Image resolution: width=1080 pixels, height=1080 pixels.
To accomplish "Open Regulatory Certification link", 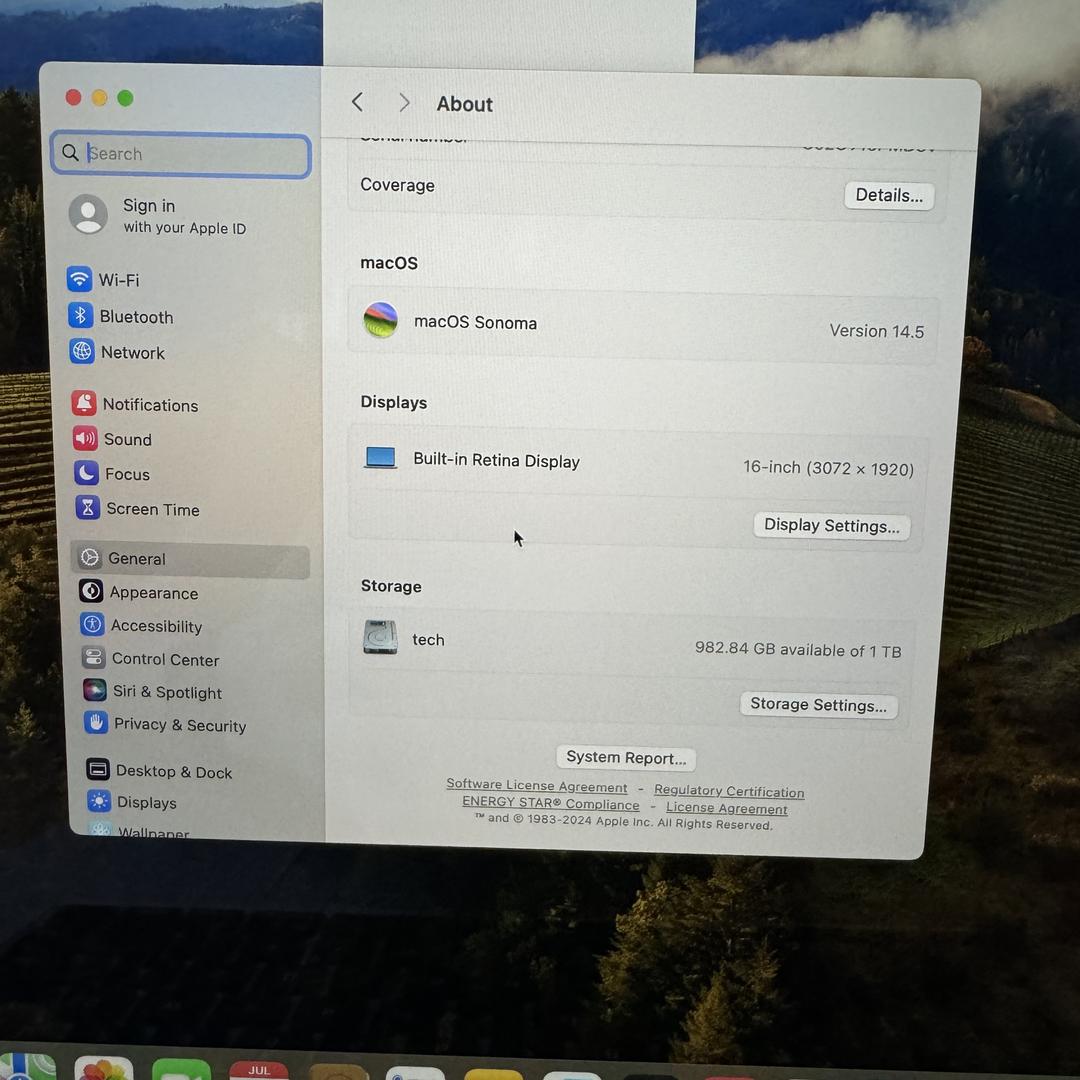I will pos(729,791).
